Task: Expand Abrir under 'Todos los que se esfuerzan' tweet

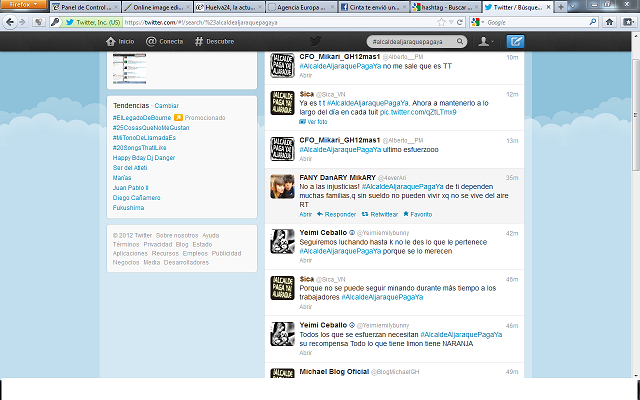Action: coord(305,353)
